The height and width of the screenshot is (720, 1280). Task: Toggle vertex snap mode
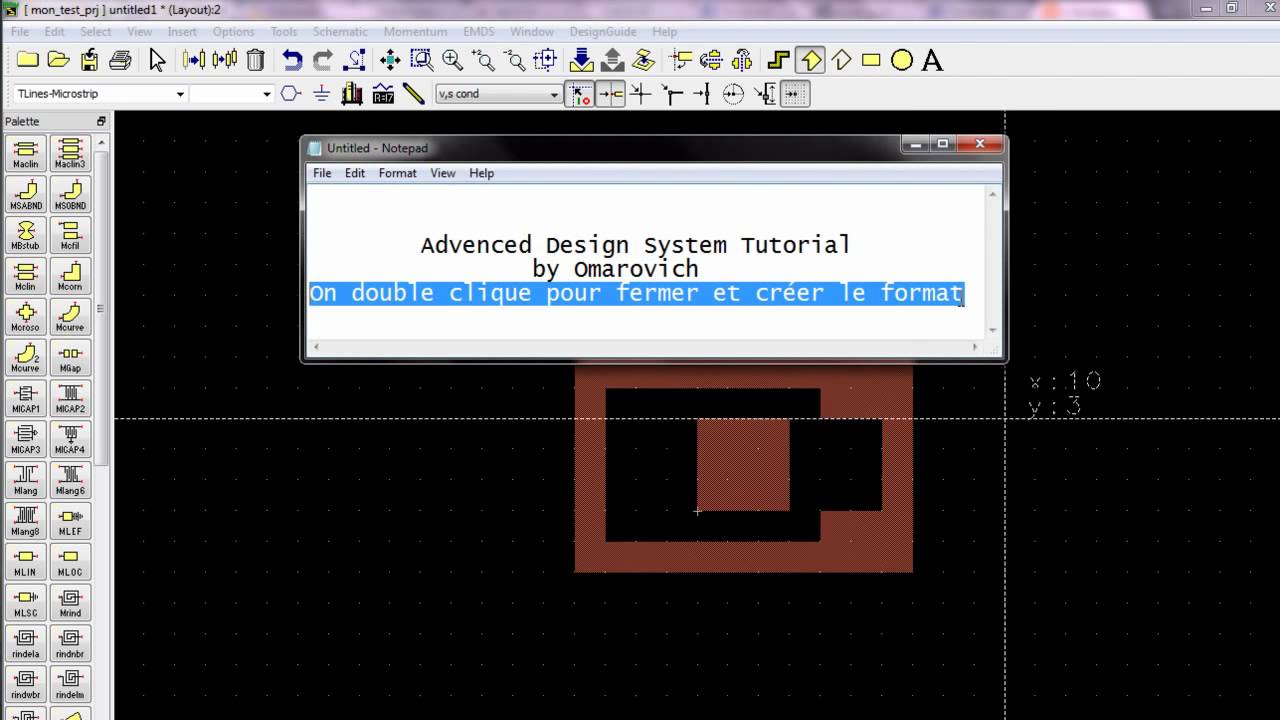tap(672, 94)
